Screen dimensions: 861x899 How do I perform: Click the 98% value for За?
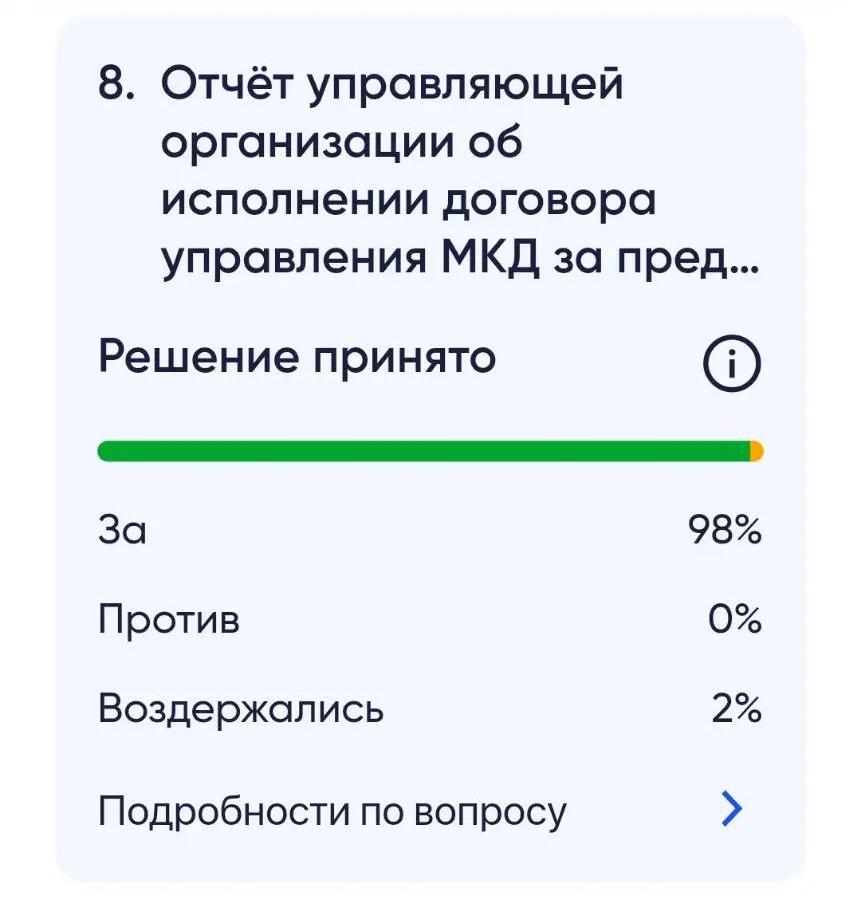point(725,529)
